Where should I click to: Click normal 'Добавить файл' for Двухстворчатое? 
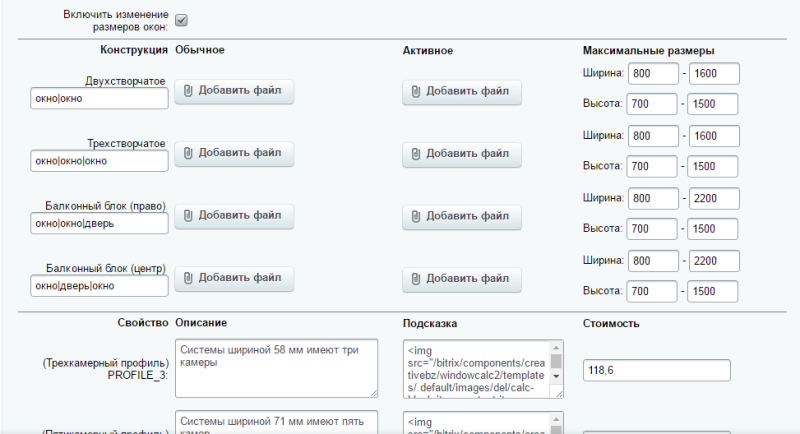coord(234,92)
